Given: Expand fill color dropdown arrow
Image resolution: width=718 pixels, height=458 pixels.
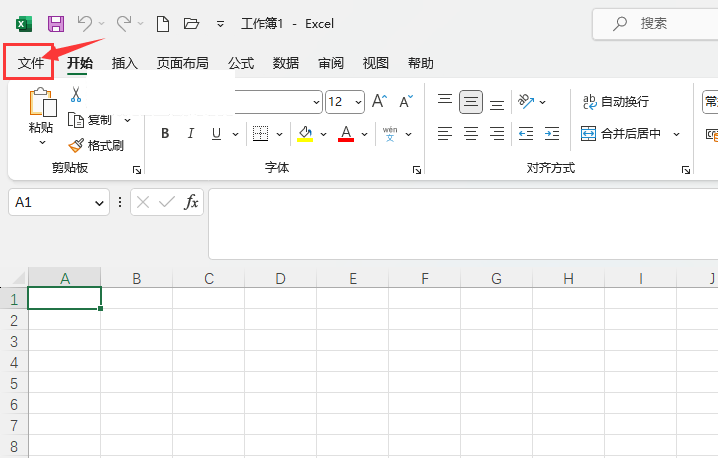Looking at the screenshot, I should (323, 134).
